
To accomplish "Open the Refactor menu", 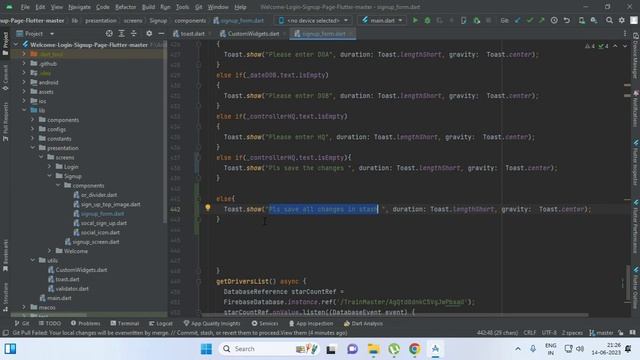I will (125, 7).
